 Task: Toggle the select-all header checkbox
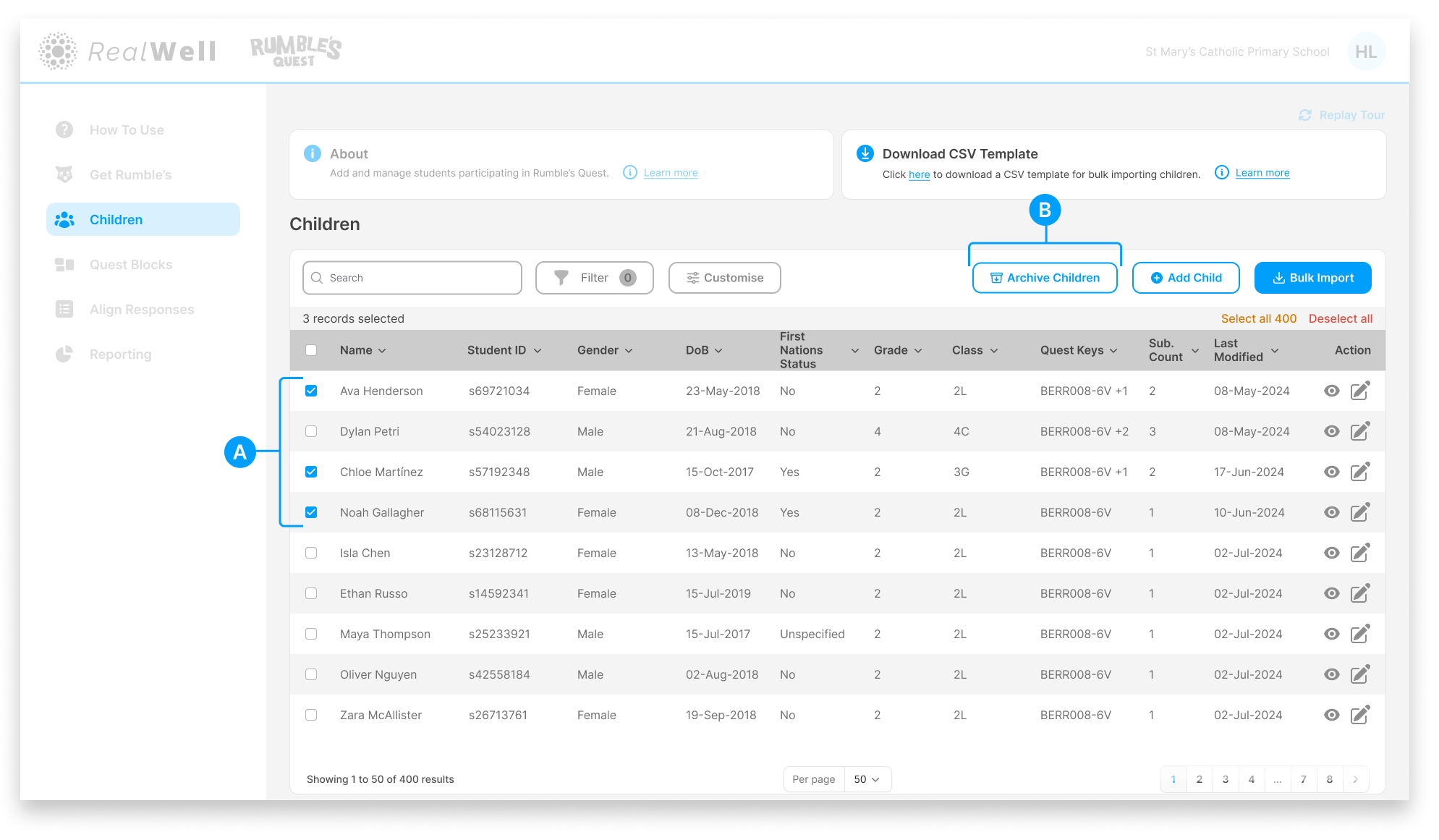pyautogui.click(x=311, y=350)
